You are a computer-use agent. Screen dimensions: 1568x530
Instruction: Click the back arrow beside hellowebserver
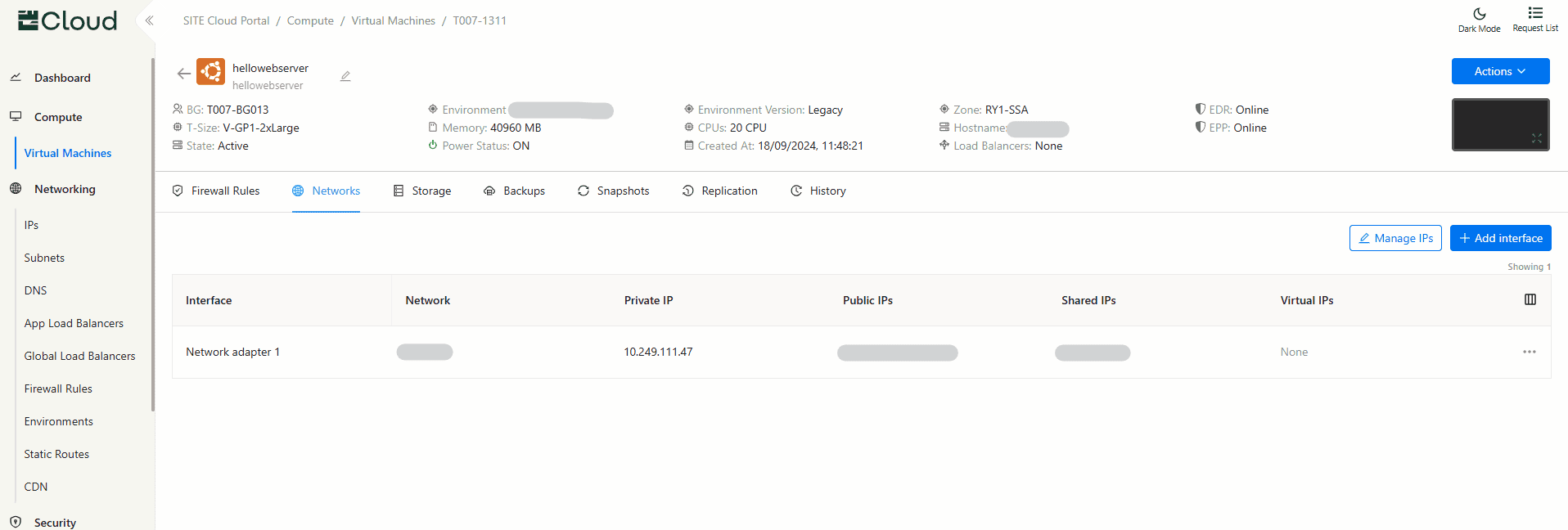point(184,74)
